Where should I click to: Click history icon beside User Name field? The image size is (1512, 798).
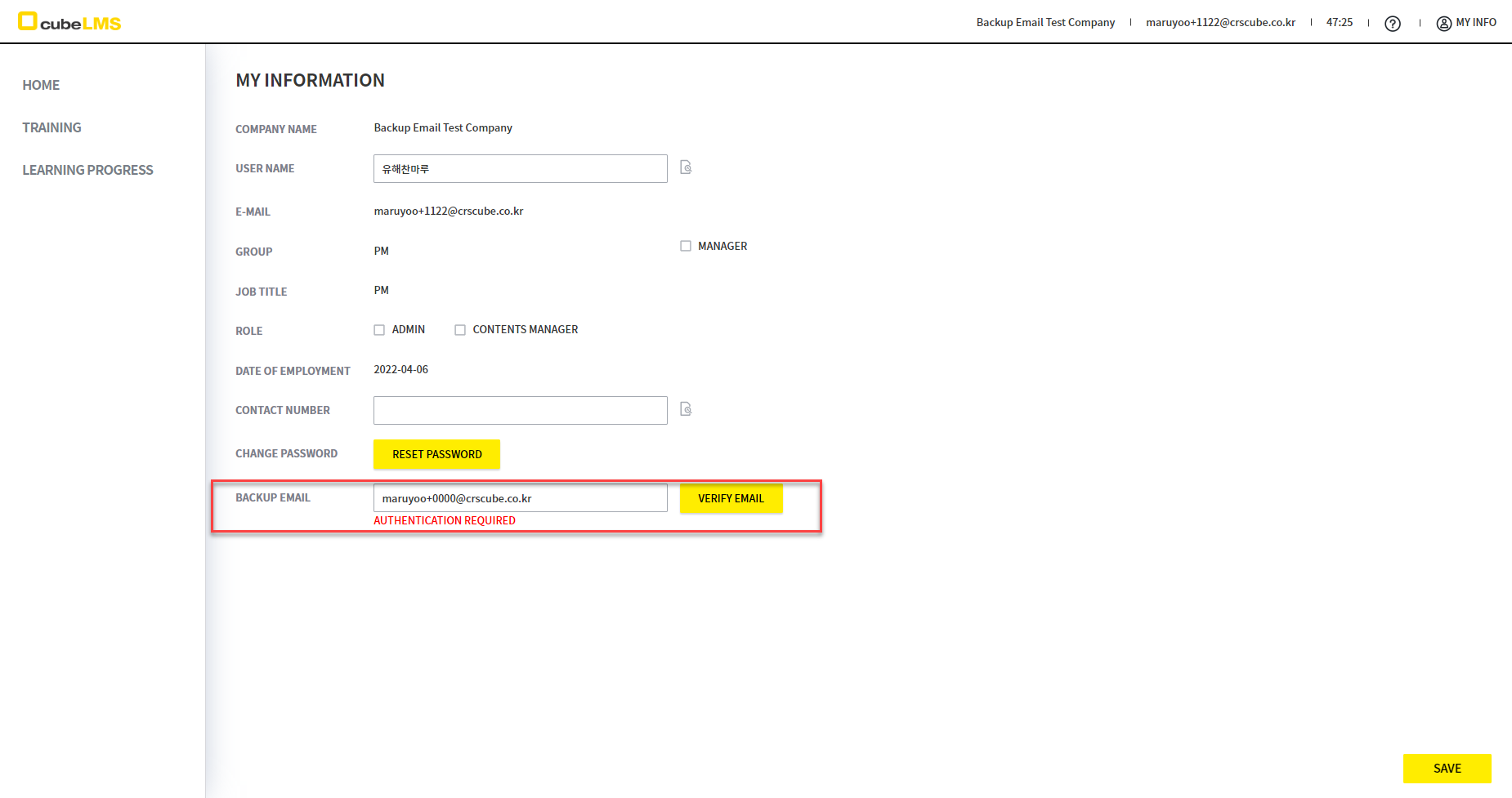(686, 167)
